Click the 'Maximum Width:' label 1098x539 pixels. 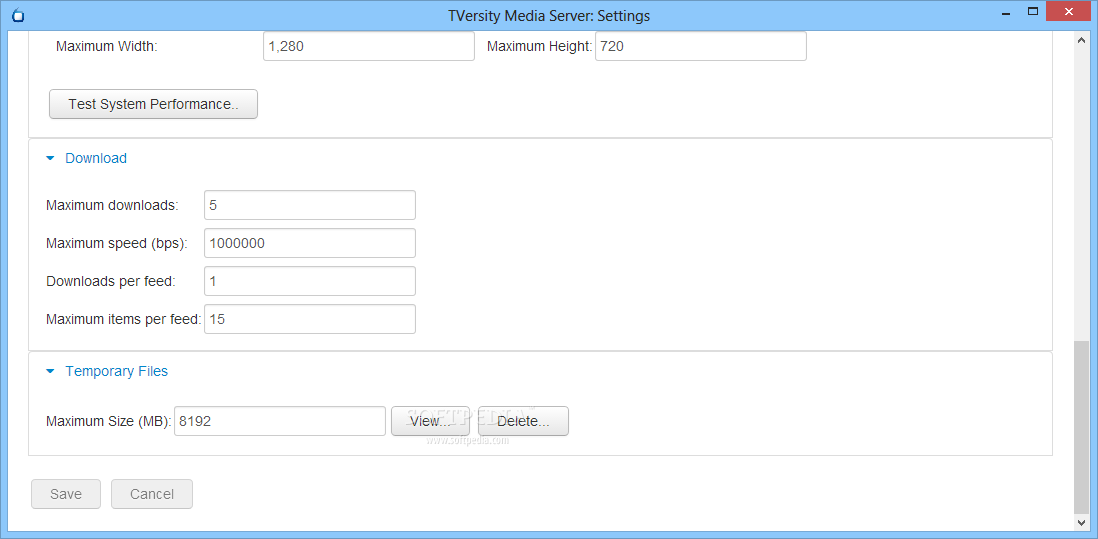[x=107, y=47]
